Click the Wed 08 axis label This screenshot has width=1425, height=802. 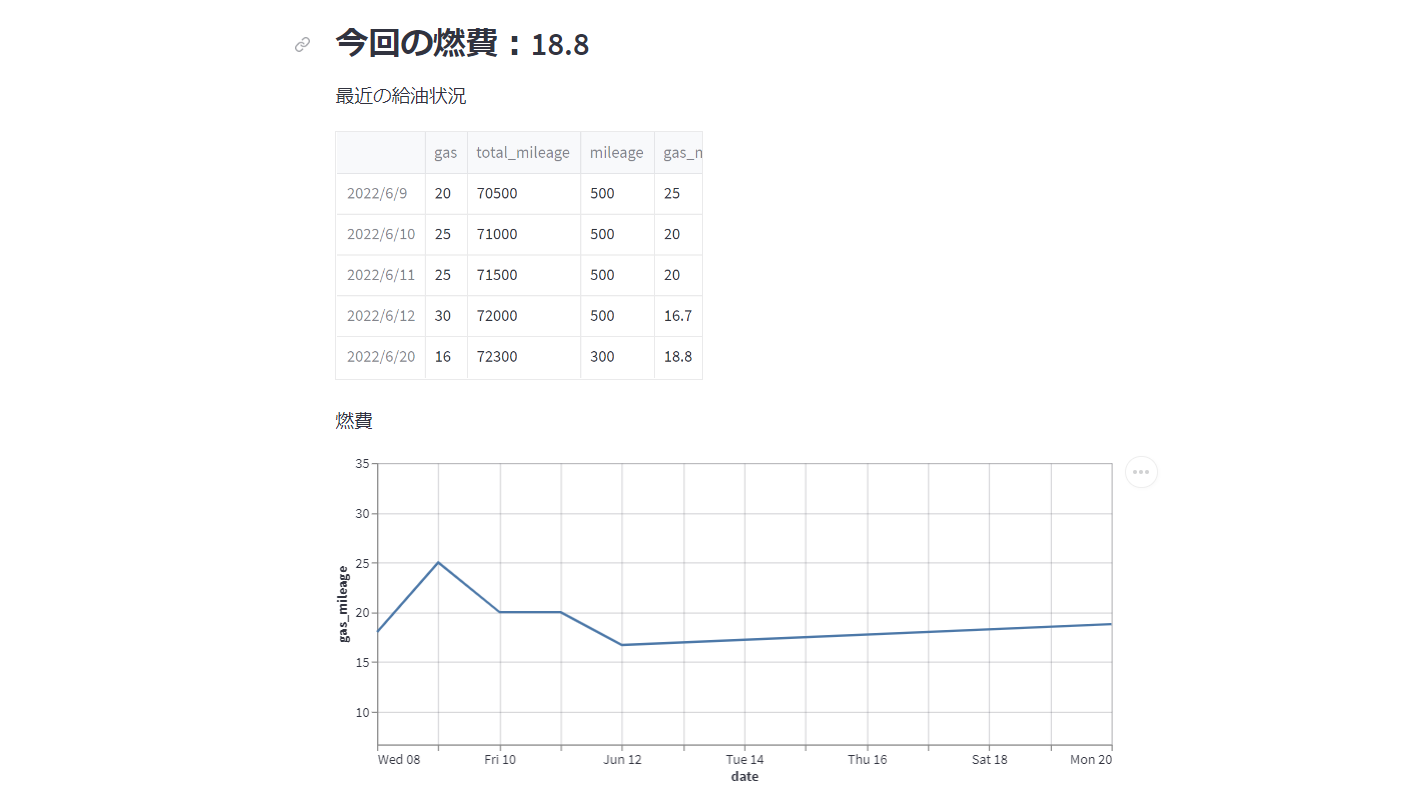(x=398, y=759)
